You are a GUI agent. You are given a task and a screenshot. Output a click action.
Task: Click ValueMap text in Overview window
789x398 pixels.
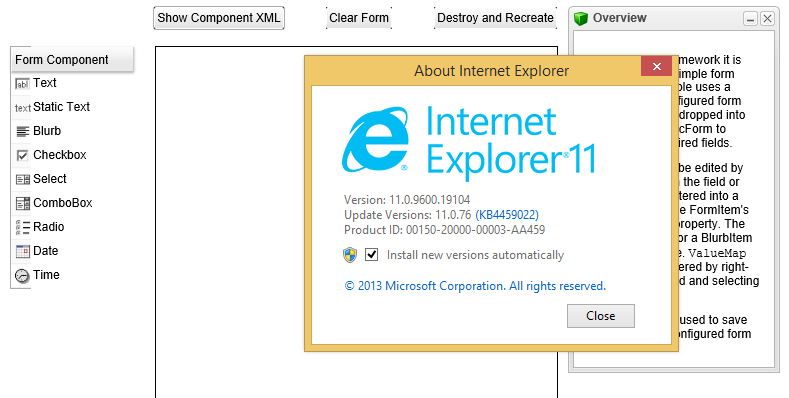tap(717, 253)
